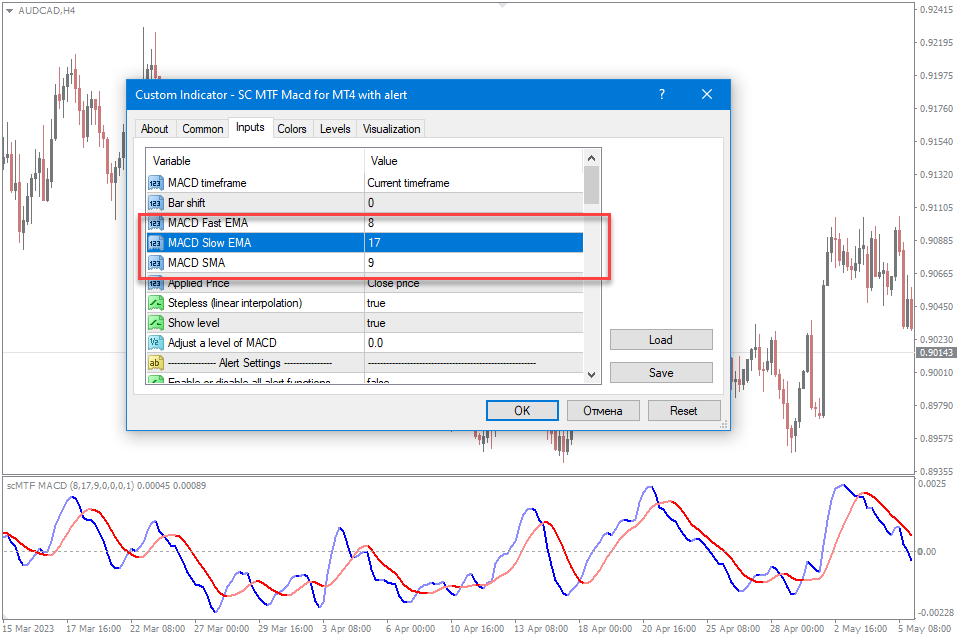The image size is (960, 640).
Task: Click the Show level boolean icon
Action: point(156,323)
